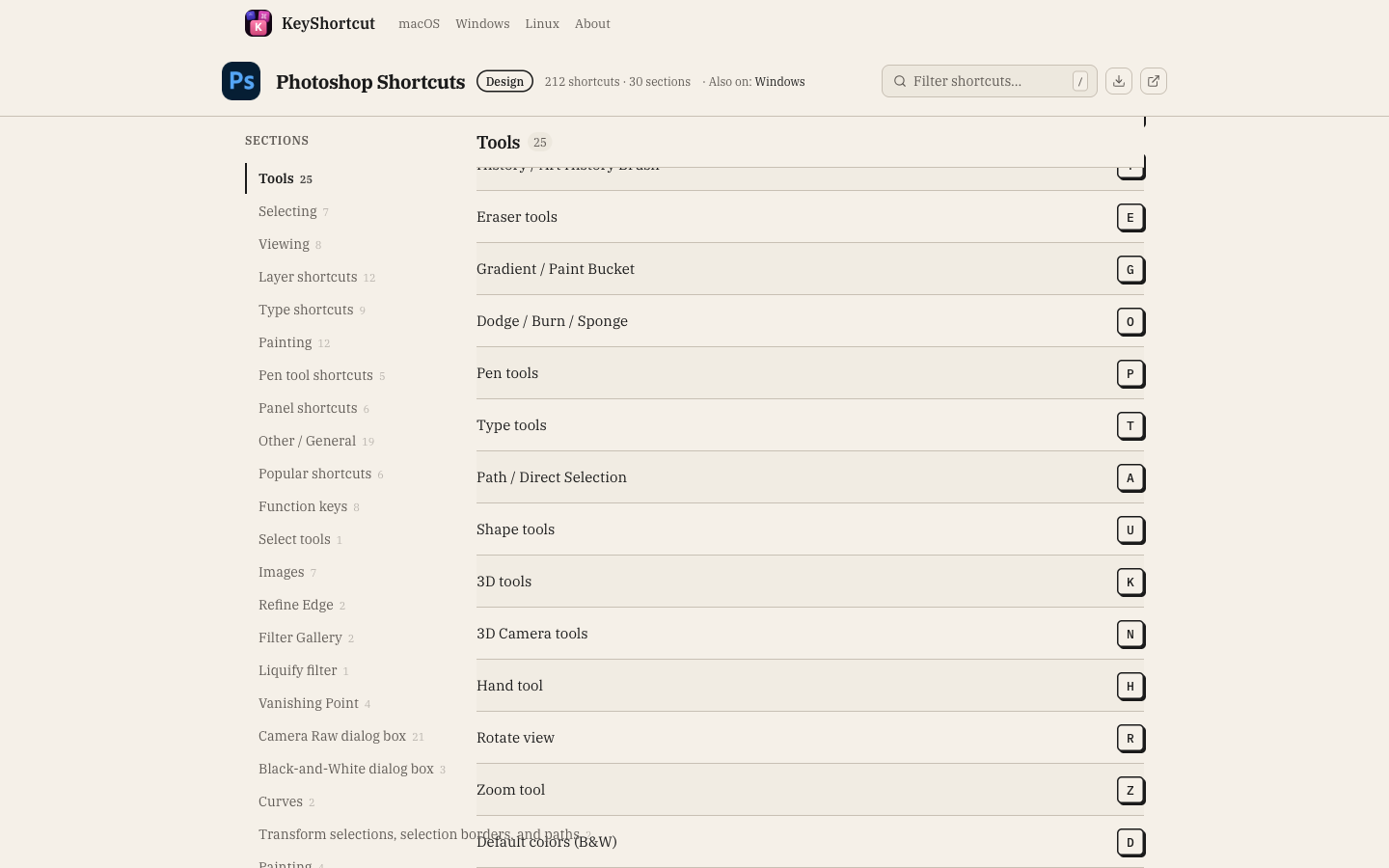This screenshot has height=868, width=1389.
Task: Jump to the Selecting section
Action: pos(293,211)
